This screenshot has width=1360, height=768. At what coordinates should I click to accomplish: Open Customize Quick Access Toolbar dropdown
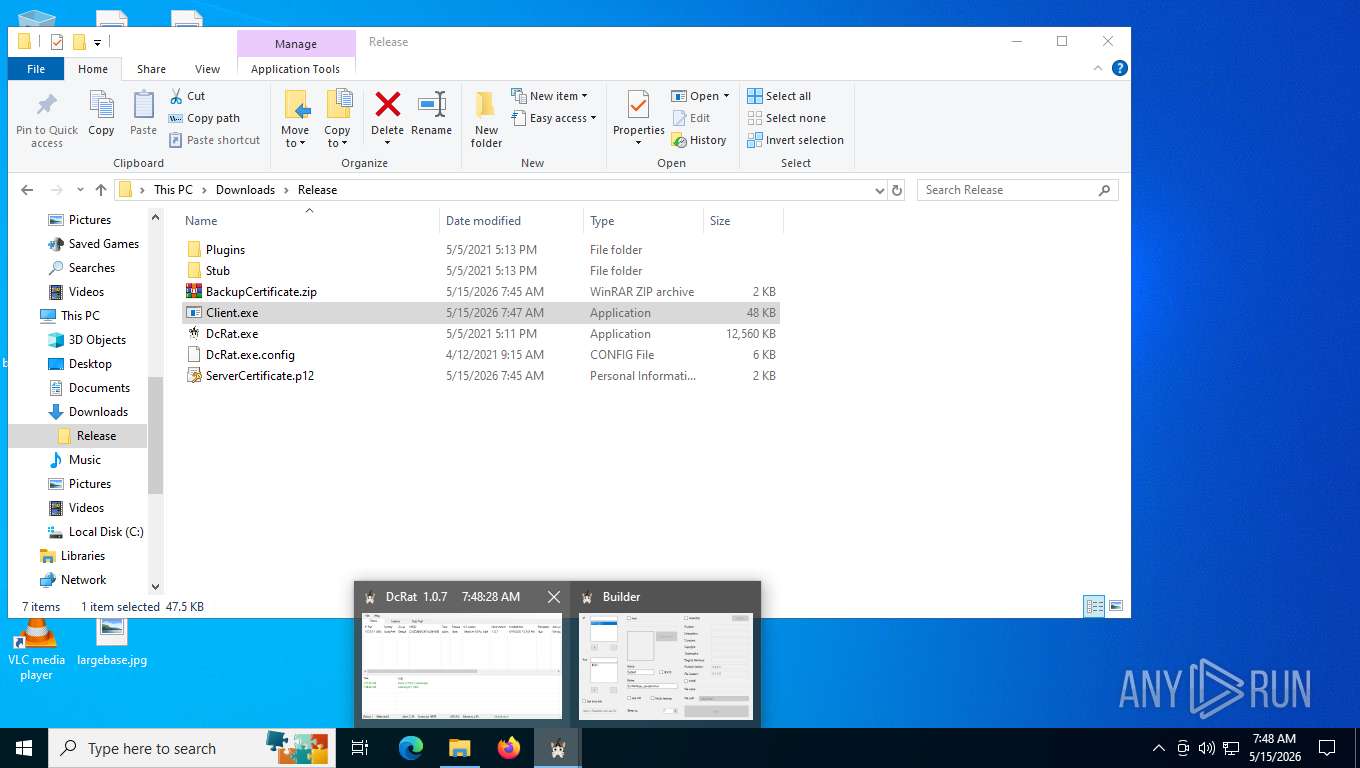[x=97, y=42]
